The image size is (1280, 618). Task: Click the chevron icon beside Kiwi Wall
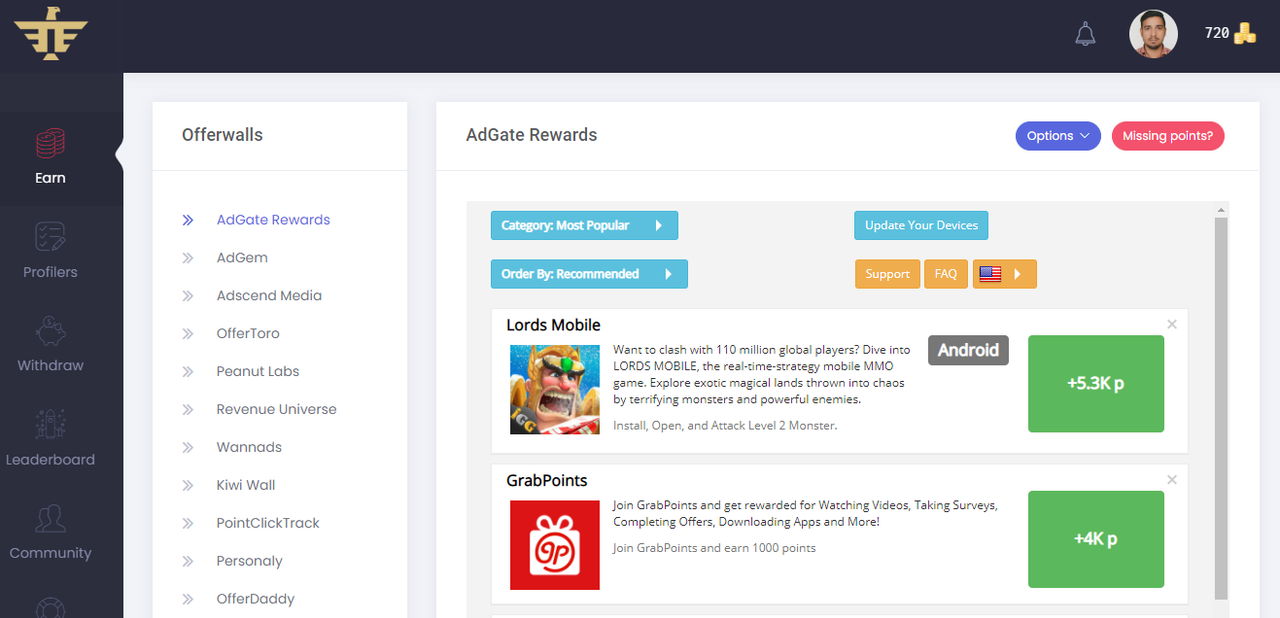[x=188, y=486]
